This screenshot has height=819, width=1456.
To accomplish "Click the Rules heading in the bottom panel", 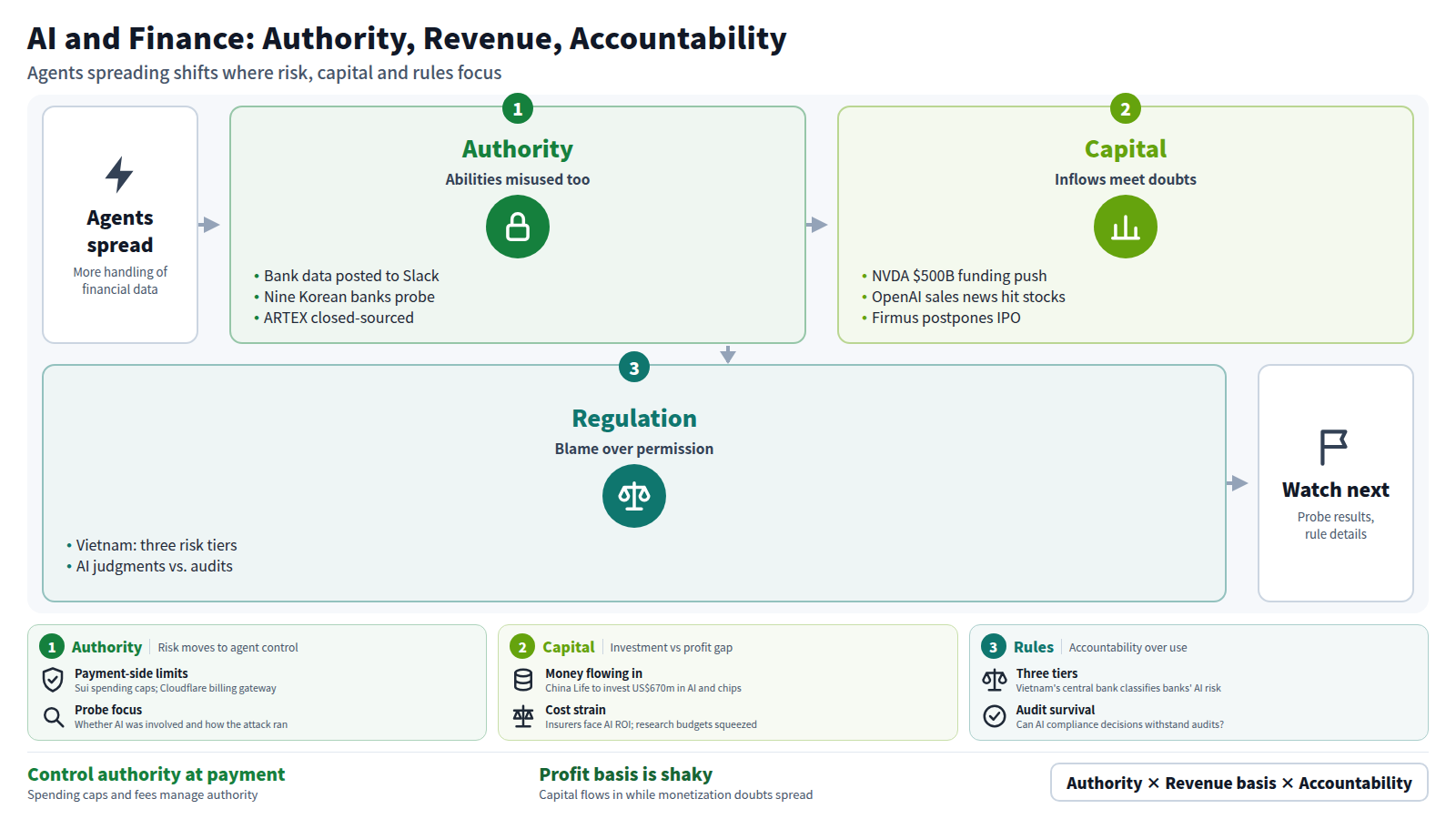I will click(1034, 647).
